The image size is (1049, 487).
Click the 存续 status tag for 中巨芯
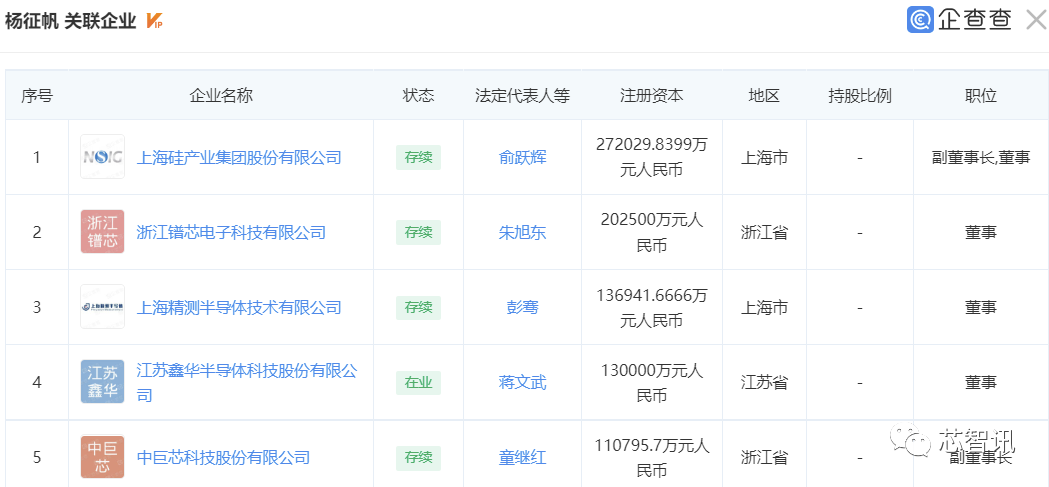tap(418, 458)
